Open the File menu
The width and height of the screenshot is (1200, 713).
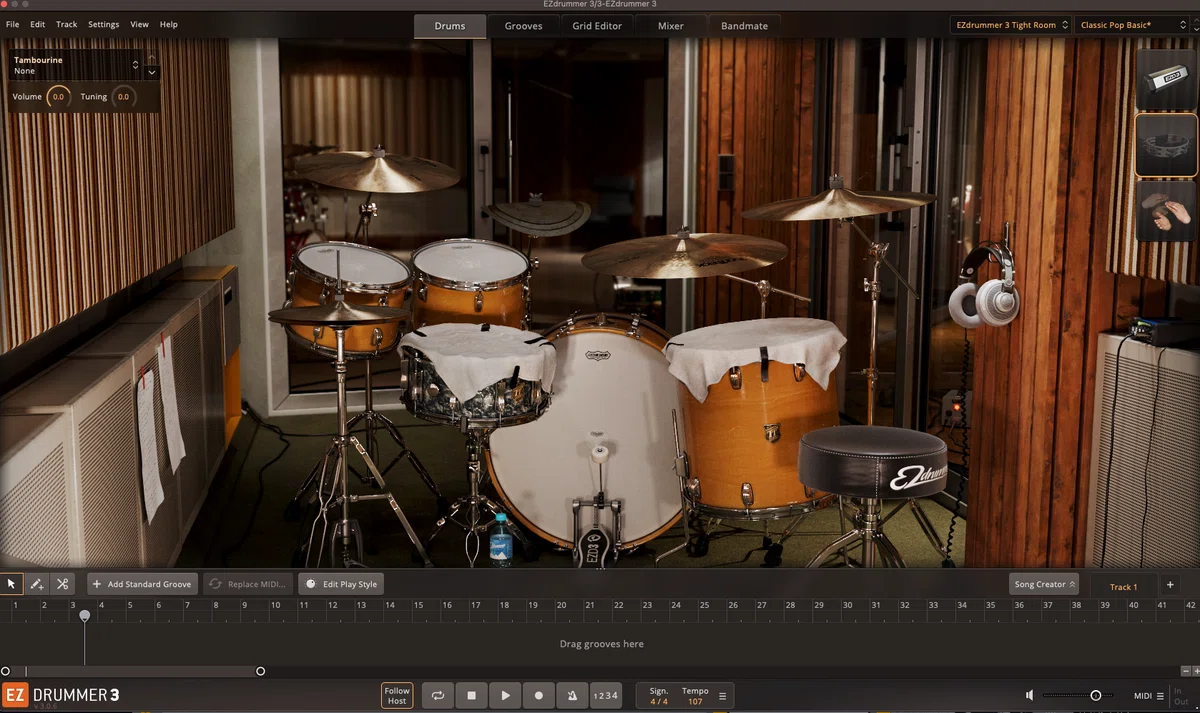pyautogui.click(x=12, y=24)
